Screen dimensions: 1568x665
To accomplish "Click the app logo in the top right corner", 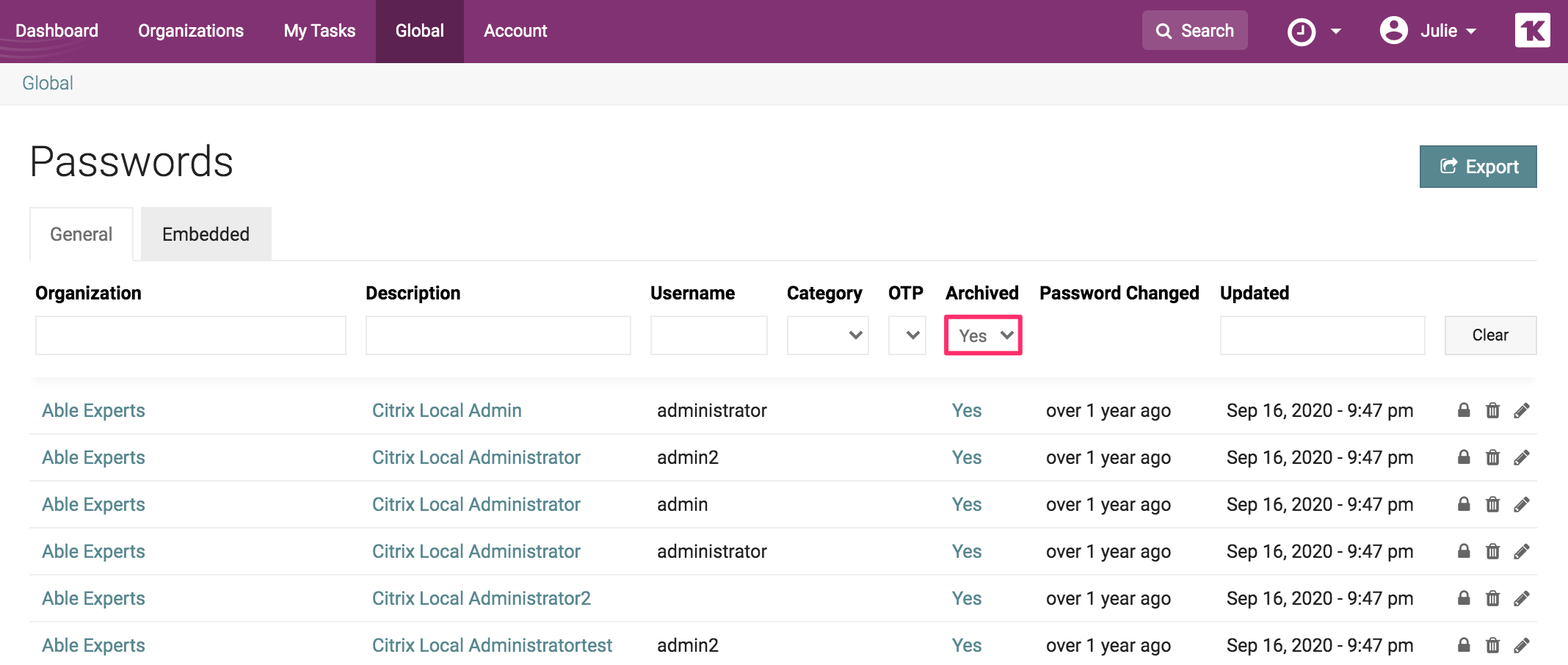I will [1532, 30].
